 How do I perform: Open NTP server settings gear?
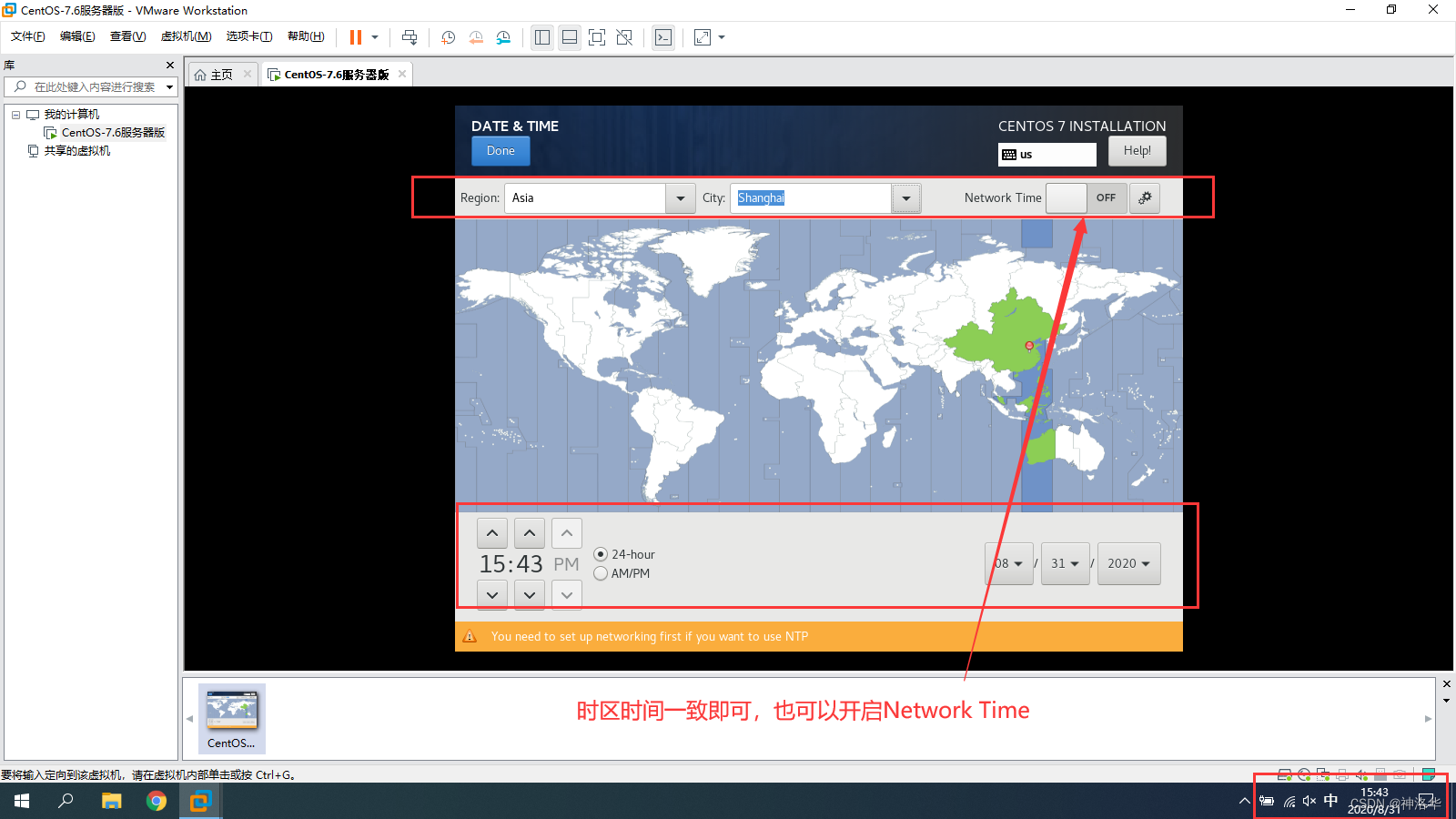[1145, 197]
